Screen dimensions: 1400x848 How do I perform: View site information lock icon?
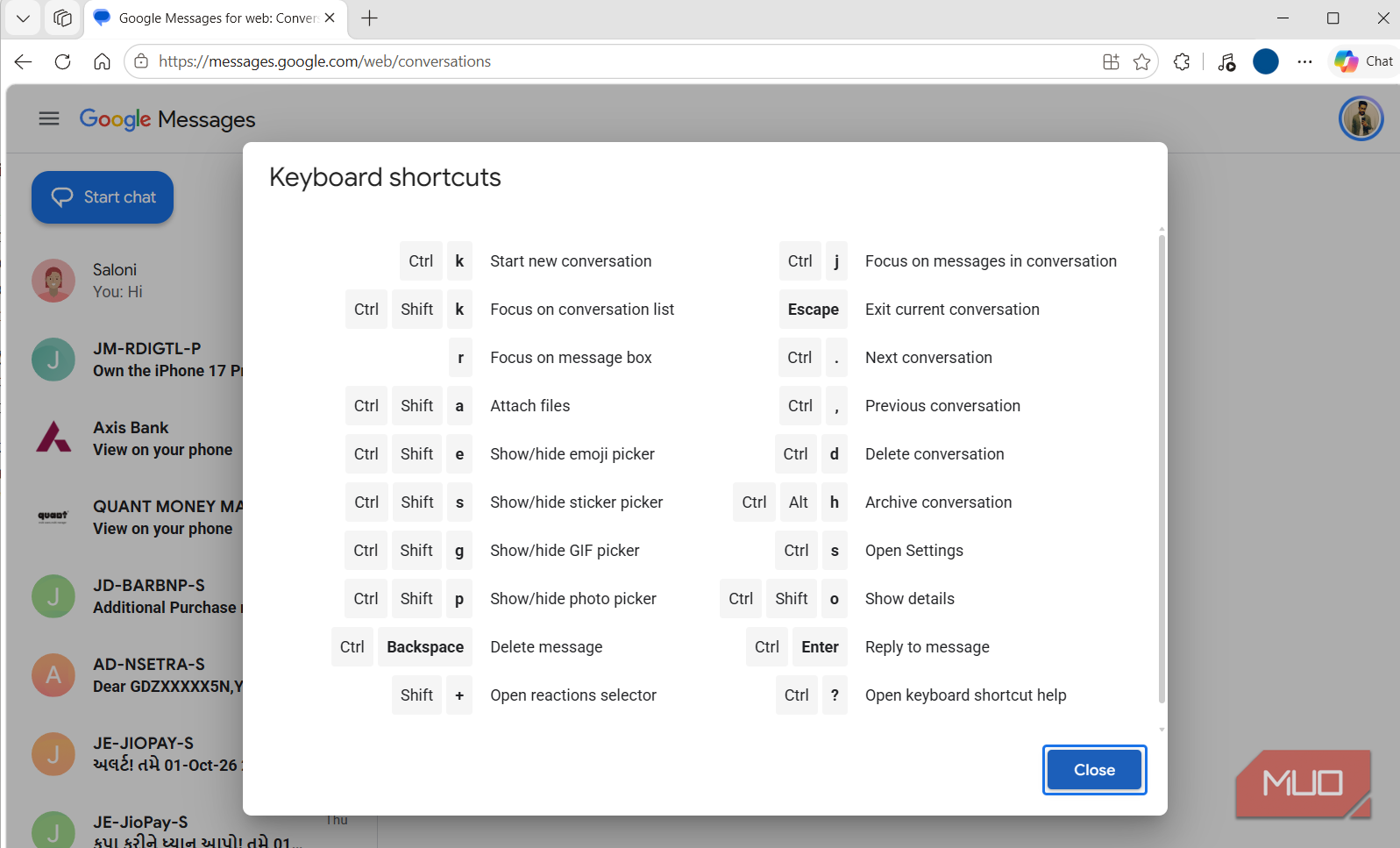[141, 61]
